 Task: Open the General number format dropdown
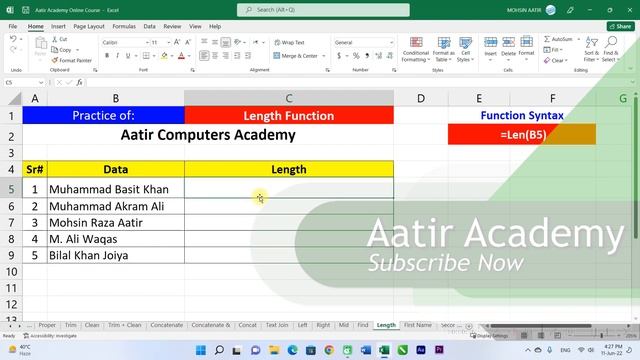391,42
